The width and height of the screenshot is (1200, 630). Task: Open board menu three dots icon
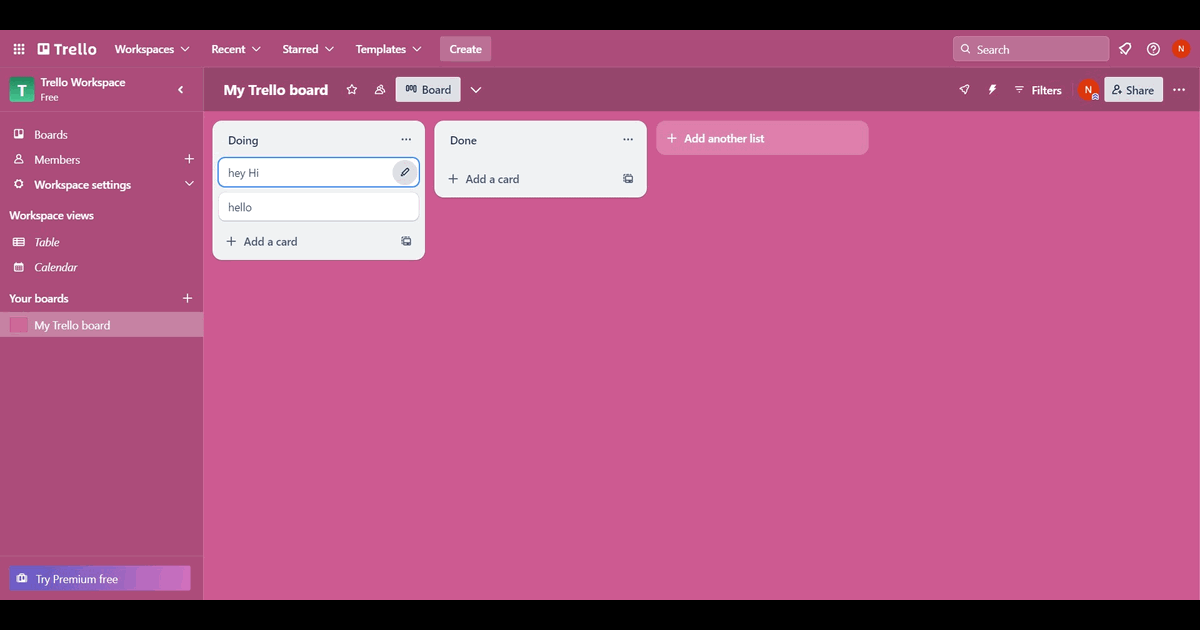pyautogui.click(x=1179, y=90)
